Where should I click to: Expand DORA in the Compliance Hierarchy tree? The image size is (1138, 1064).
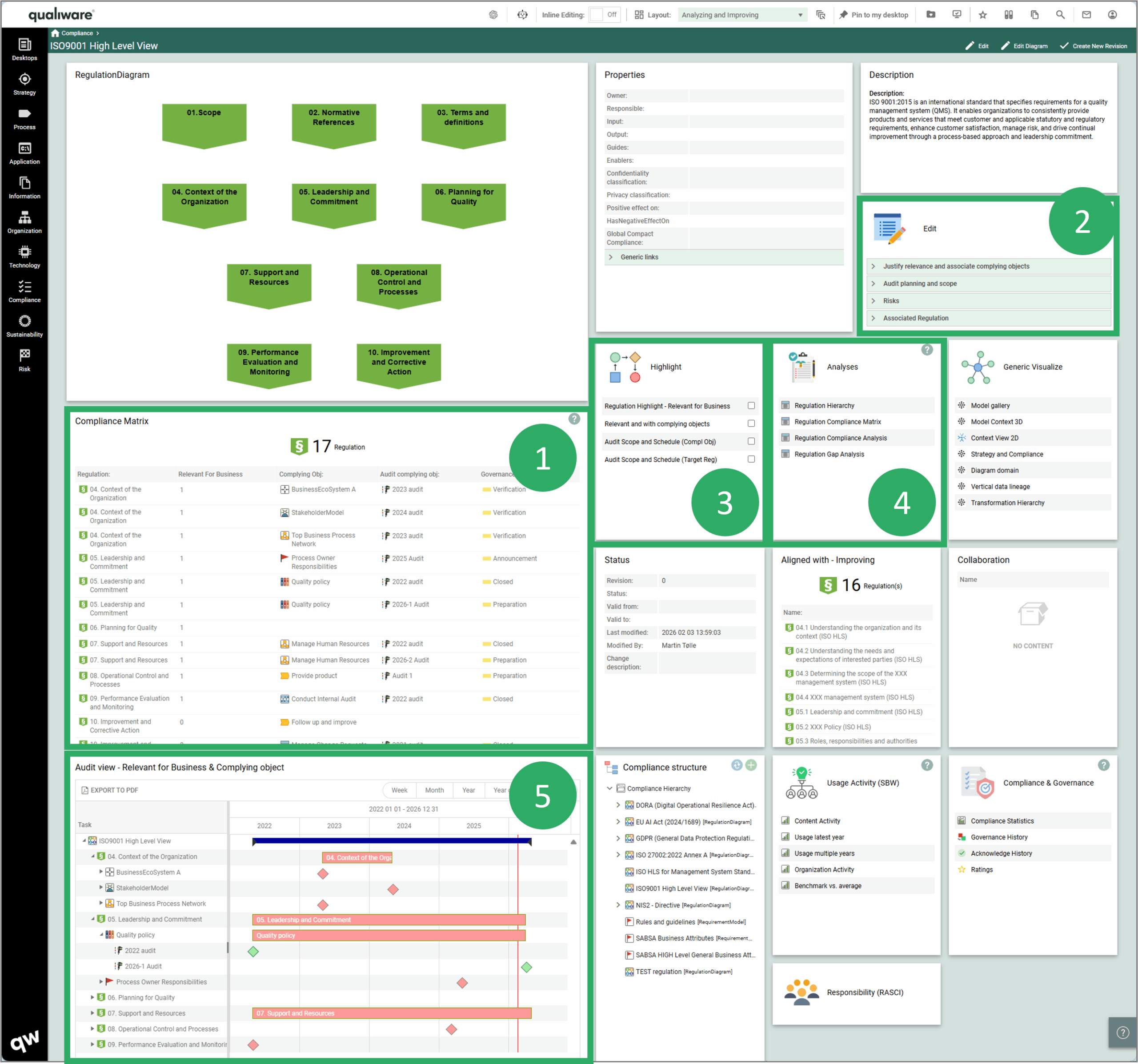pyautogui.click(x=618, y=805)
